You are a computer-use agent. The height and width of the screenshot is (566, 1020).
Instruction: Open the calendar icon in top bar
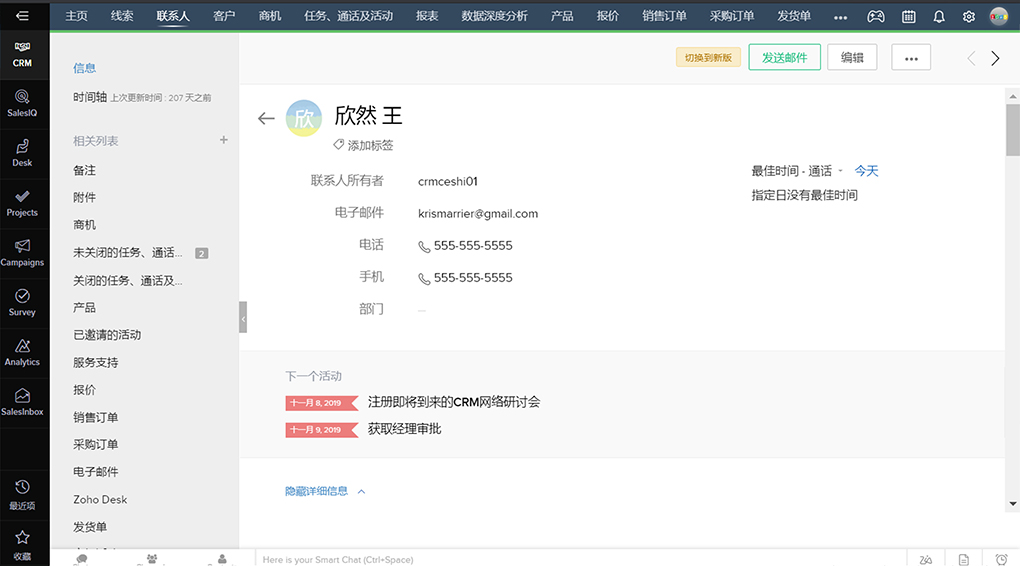click(908, 17)
